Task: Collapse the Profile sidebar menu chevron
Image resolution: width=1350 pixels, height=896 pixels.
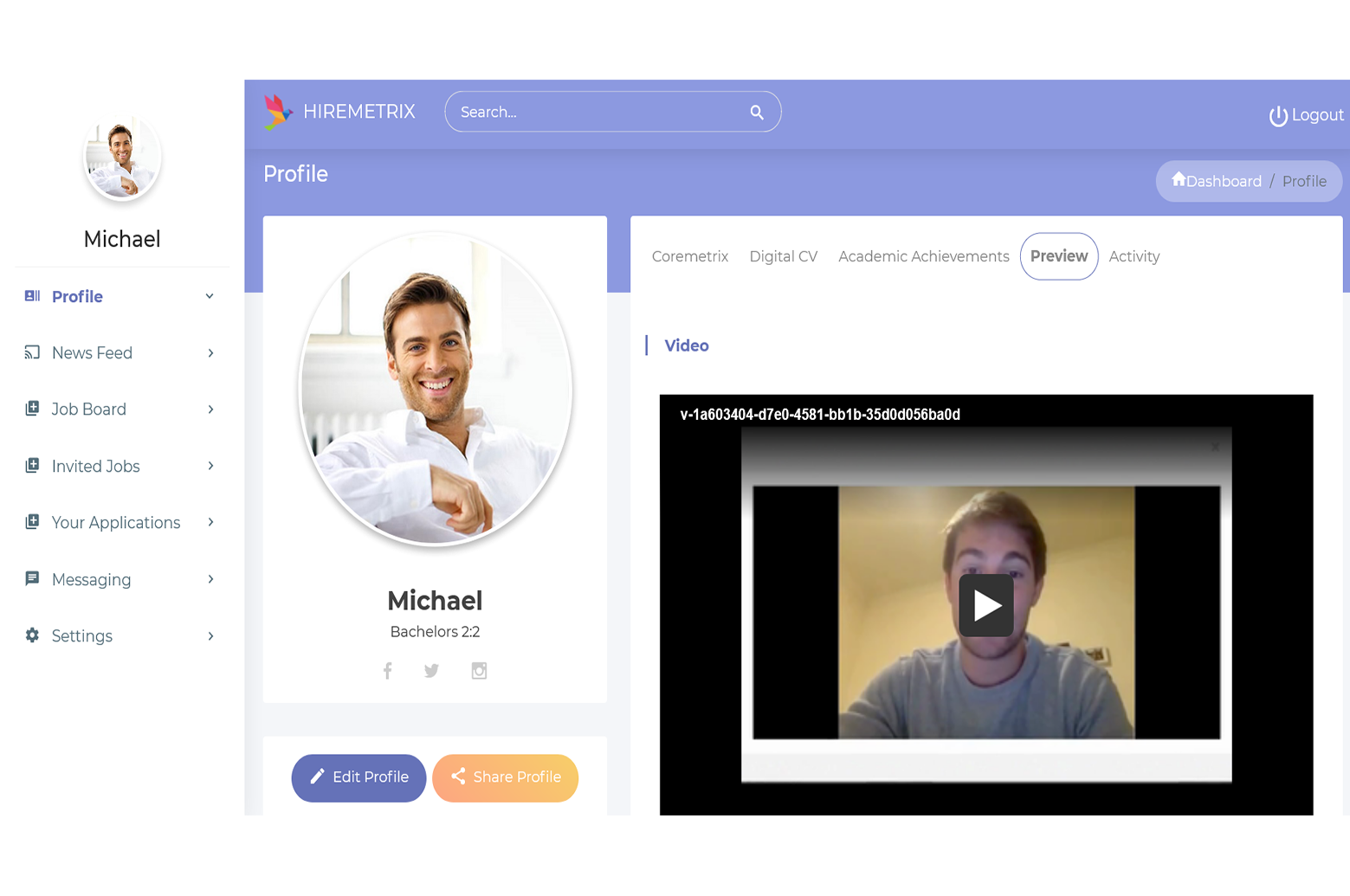Action: [x=210, y=296]
